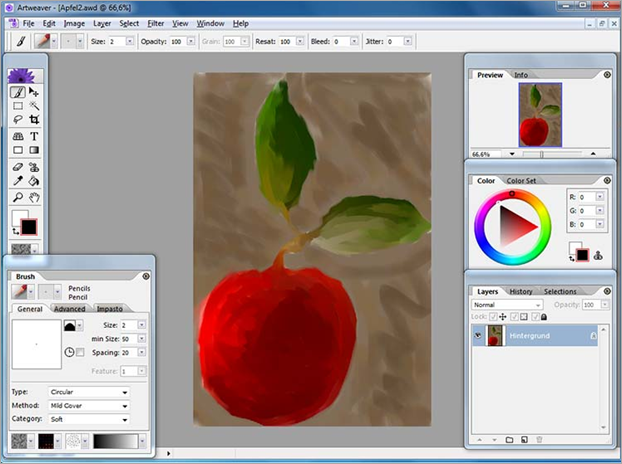Select the Crop tool
This screenshot has width=622, height=464.
34,120
